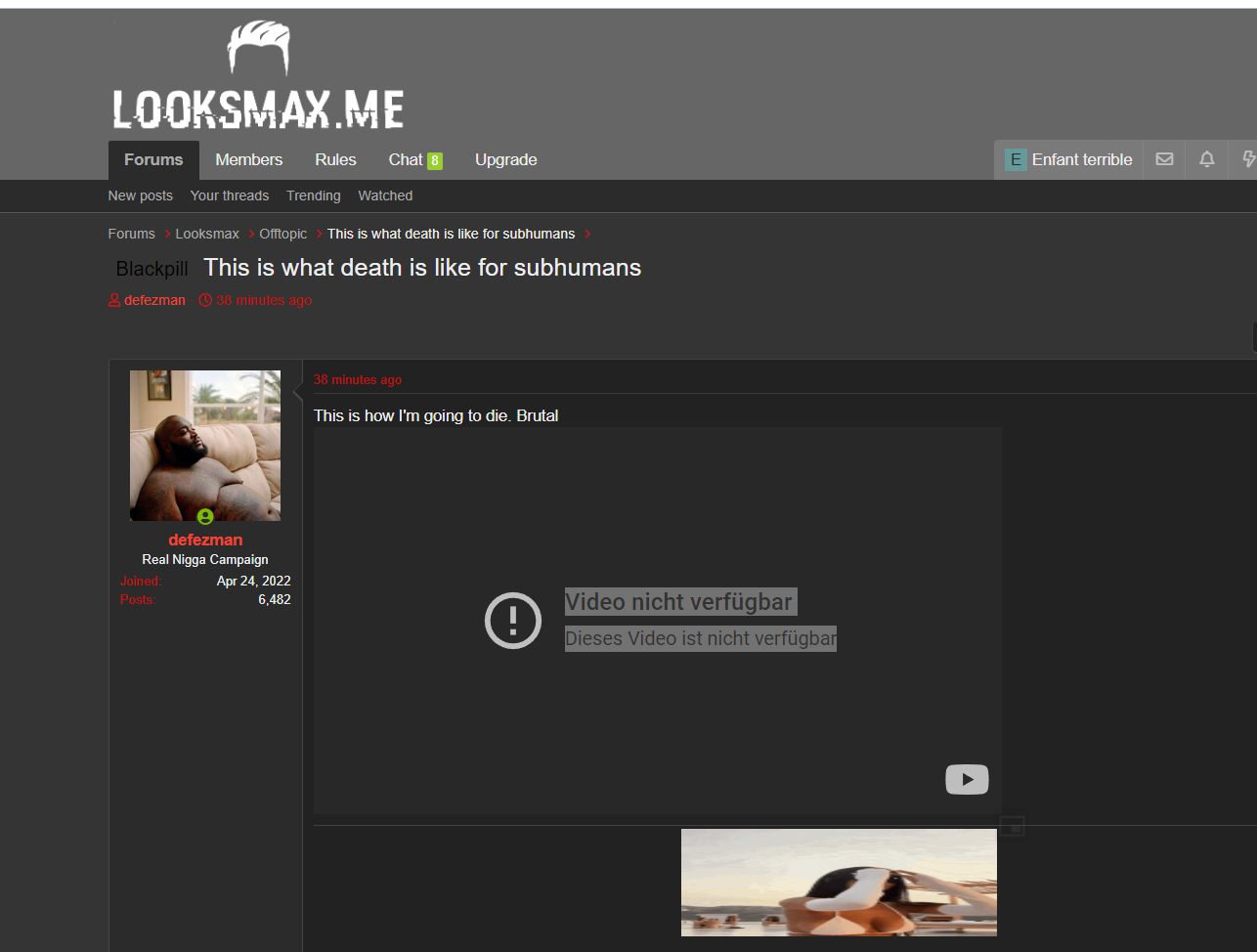
Task: Click the Enfant terrible account avatar letter
Action: click(x=1016, y=159)
